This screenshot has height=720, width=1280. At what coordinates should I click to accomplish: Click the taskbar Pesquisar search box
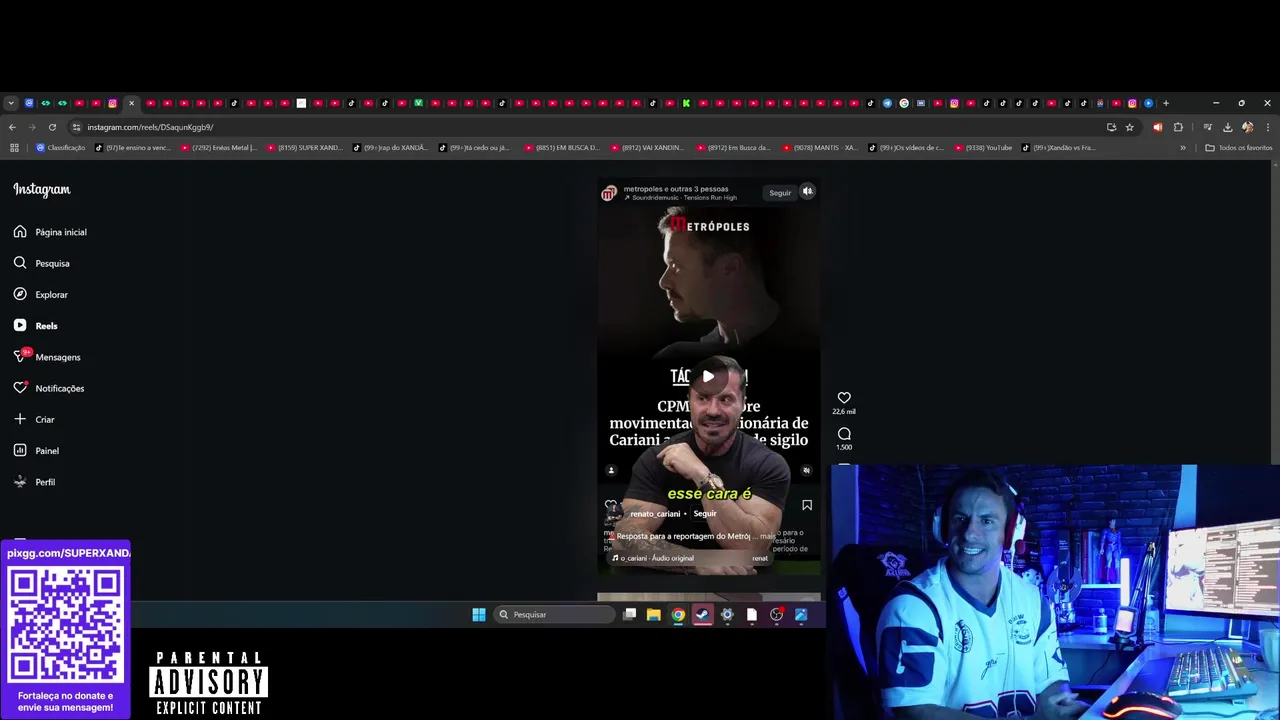[555, 614]
